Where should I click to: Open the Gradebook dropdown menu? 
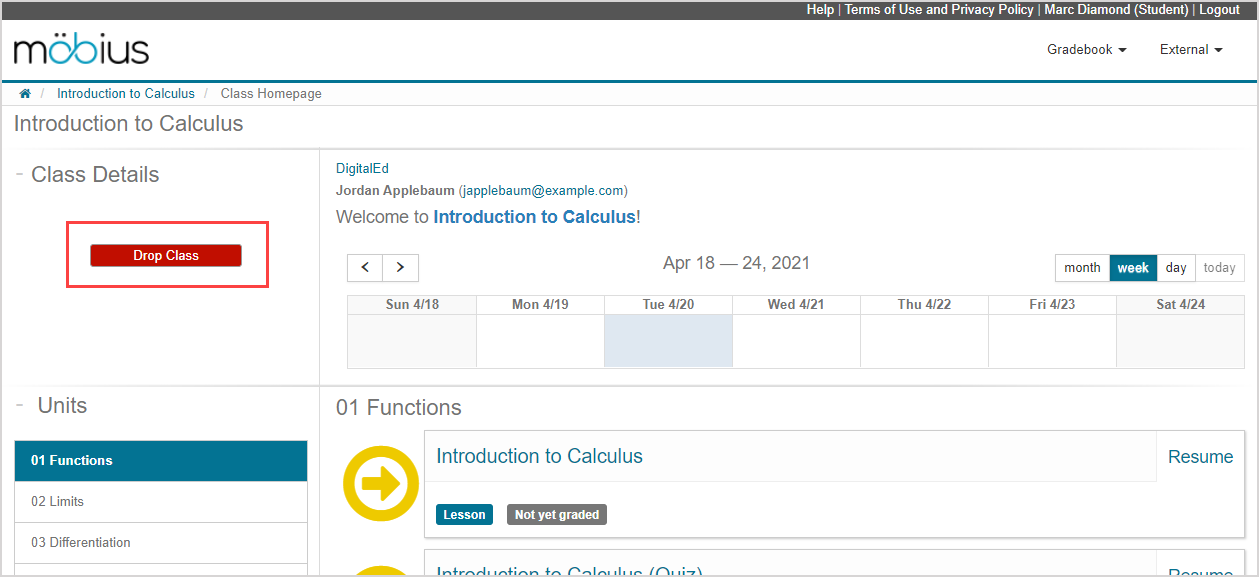coord(1086,50)
